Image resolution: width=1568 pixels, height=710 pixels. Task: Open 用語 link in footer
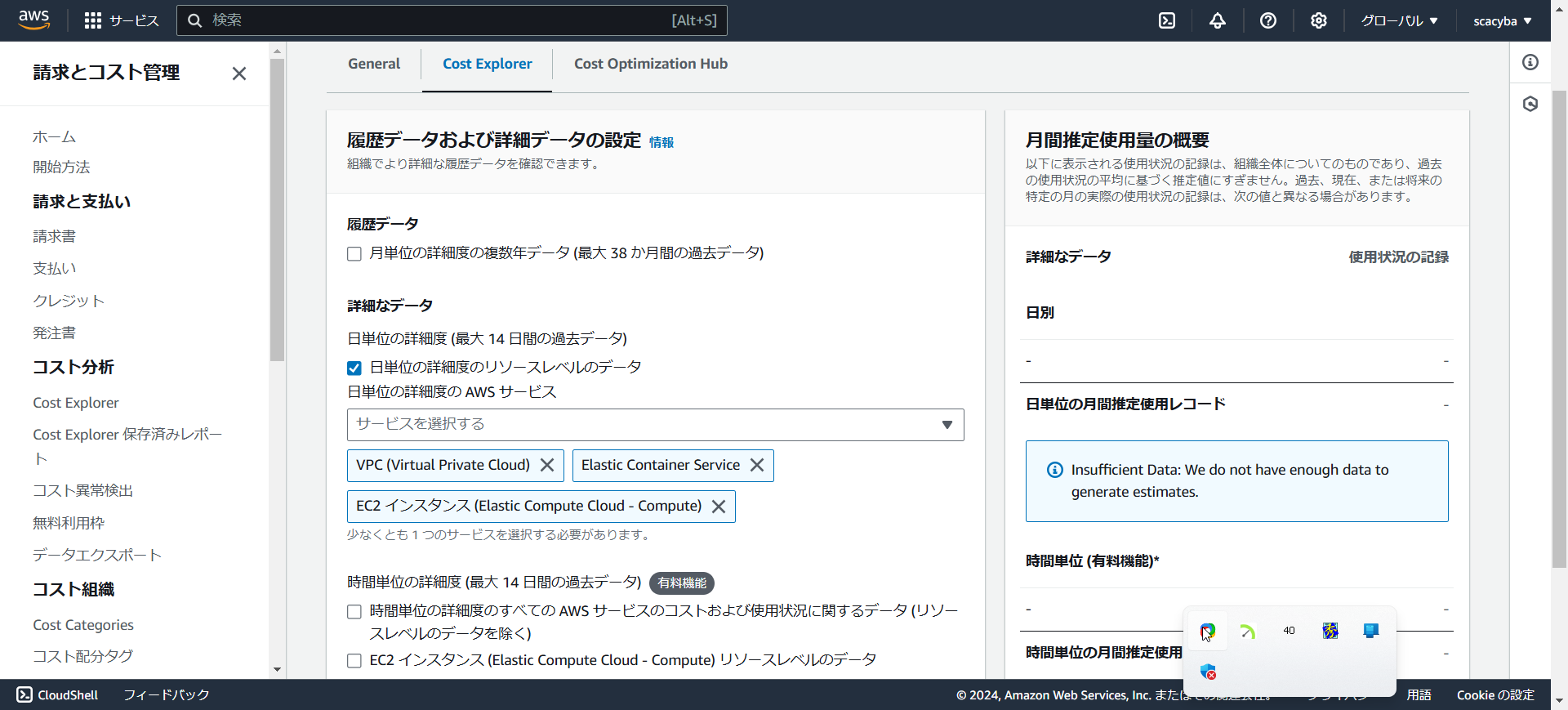[1419, 695]
